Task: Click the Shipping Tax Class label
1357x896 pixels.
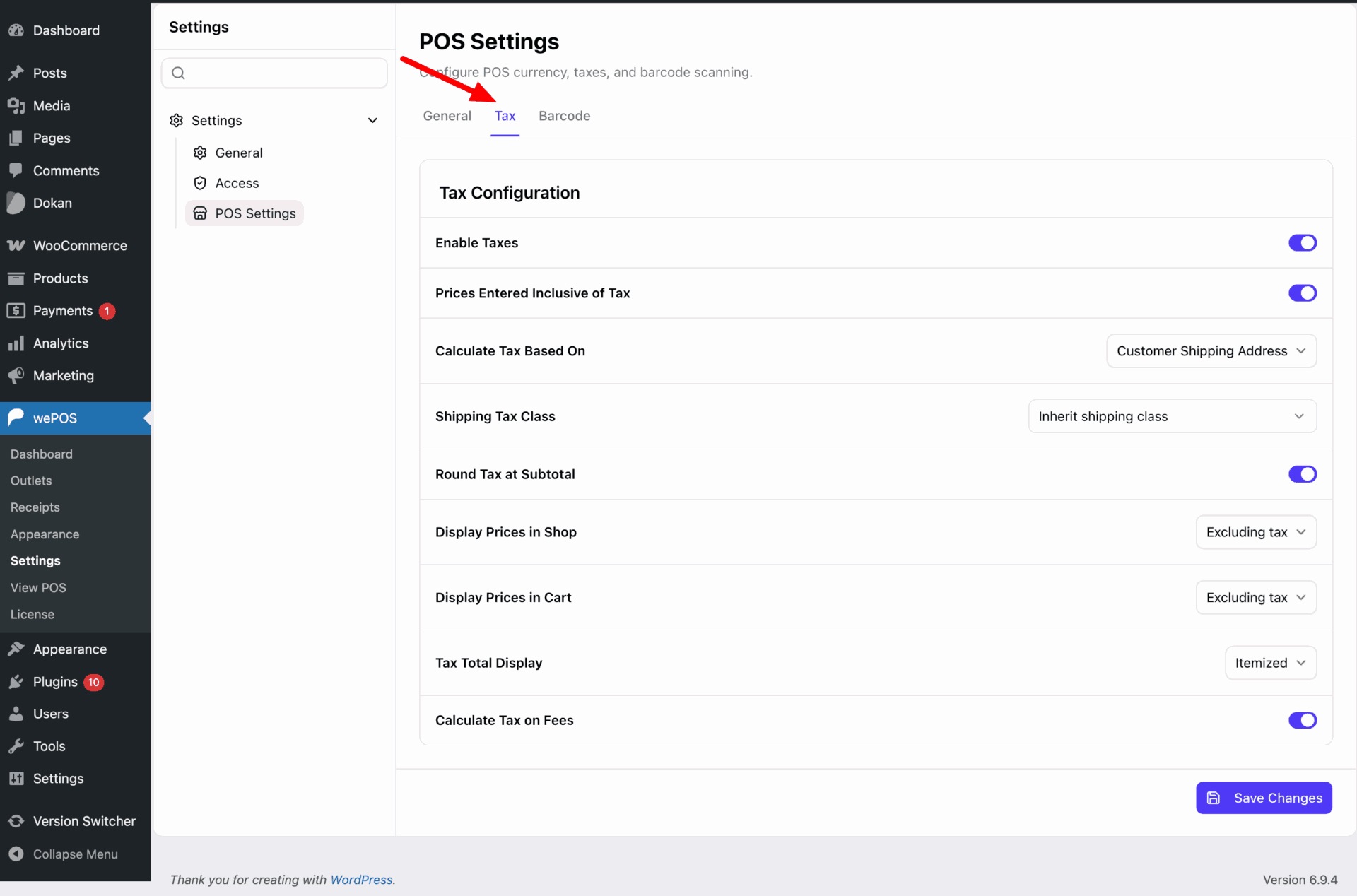Action: click(495, 416)
